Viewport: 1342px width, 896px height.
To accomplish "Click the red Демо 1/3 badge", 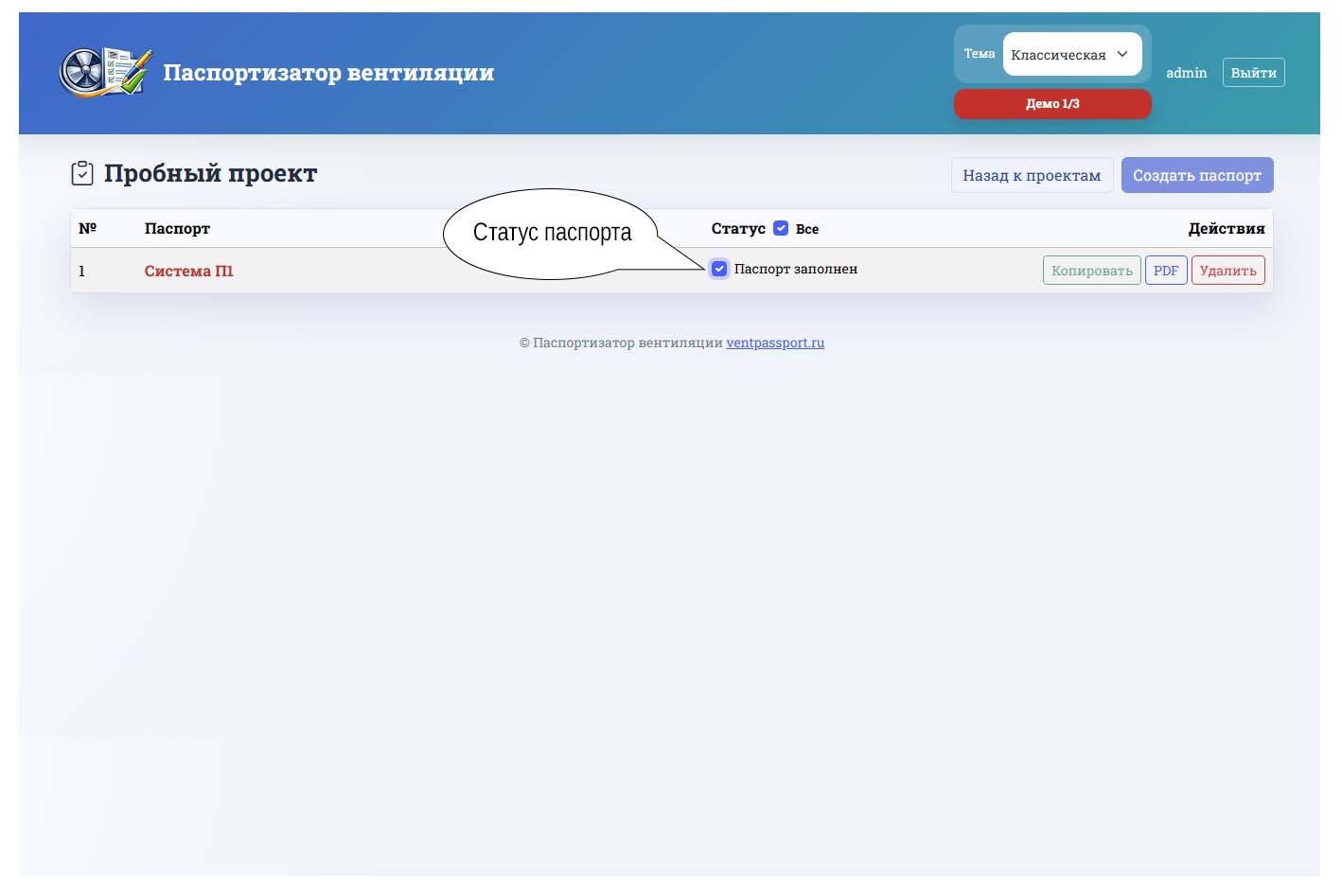I will [1052, 104].
